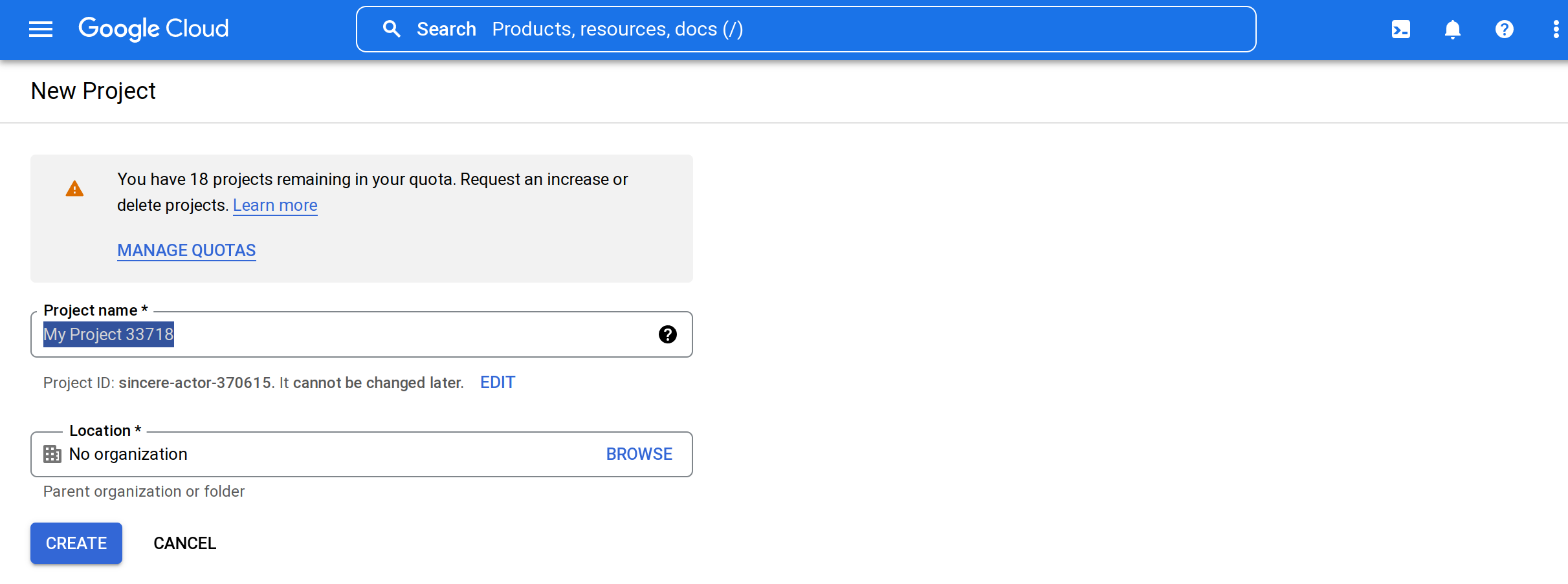This screenshot has width=1568, height=584.
Task: Open the notifications bell
Action: 1452,29
